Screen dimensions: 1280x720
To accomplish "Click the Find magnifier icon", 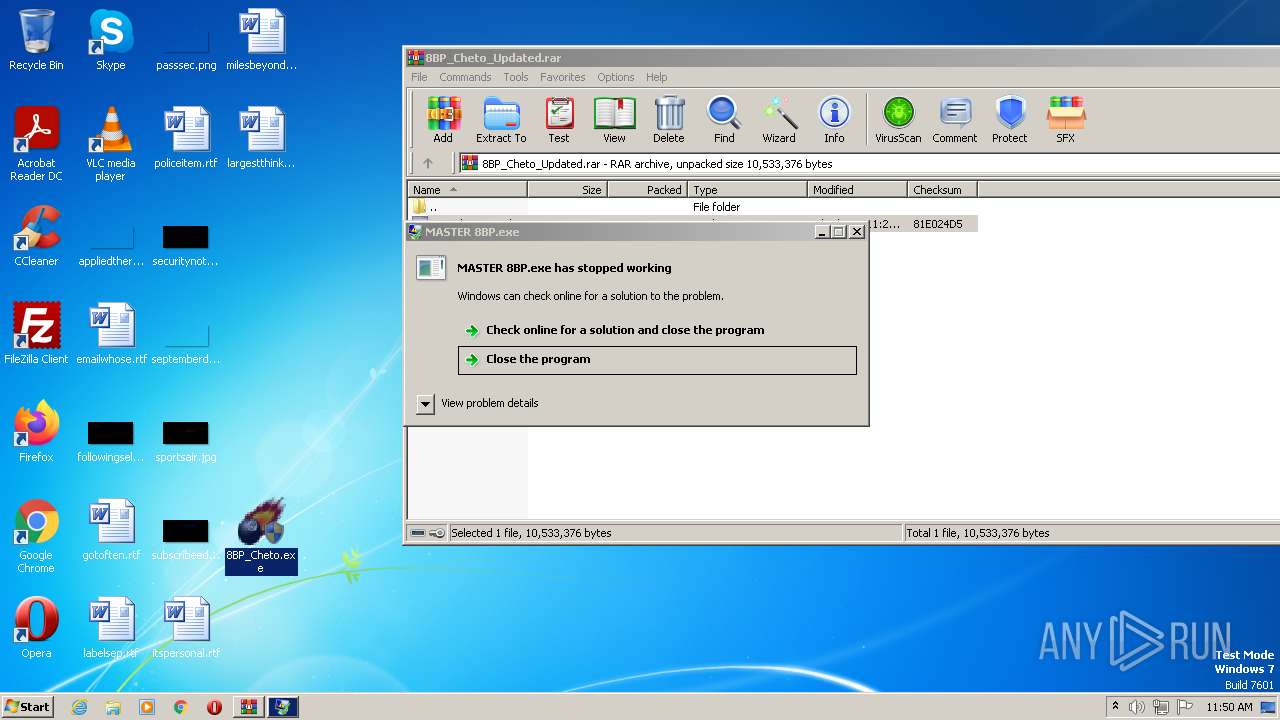I will tap(724, 120).
